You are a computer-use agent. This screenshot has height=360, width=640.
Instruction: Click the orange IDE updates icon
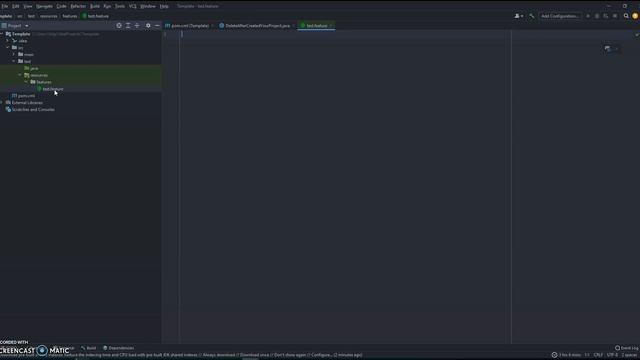[x=635, y=16]
